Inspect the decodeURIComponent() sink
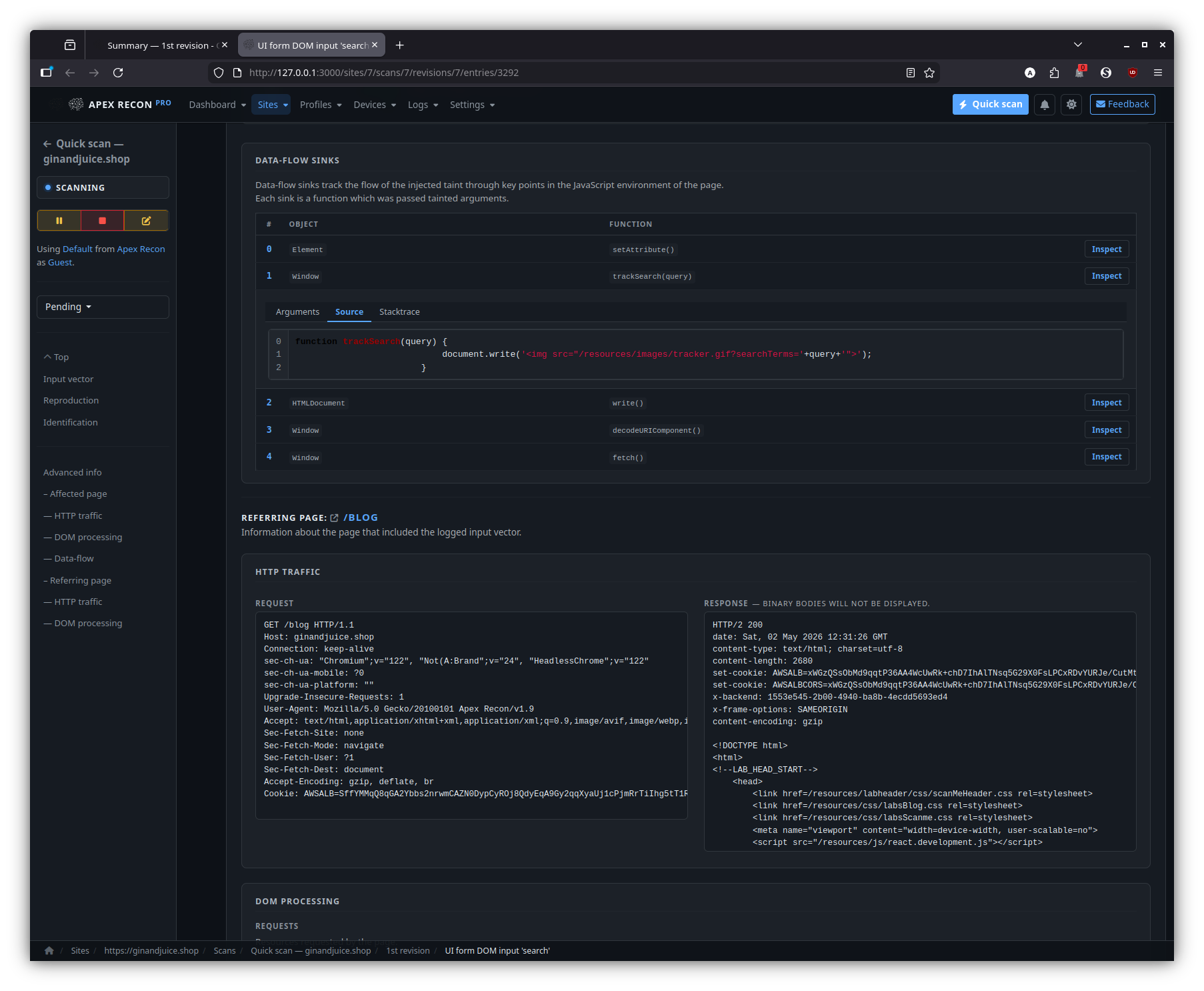Image resolution: width=1204 pixels, height=991 pixels. (1107, 430)
